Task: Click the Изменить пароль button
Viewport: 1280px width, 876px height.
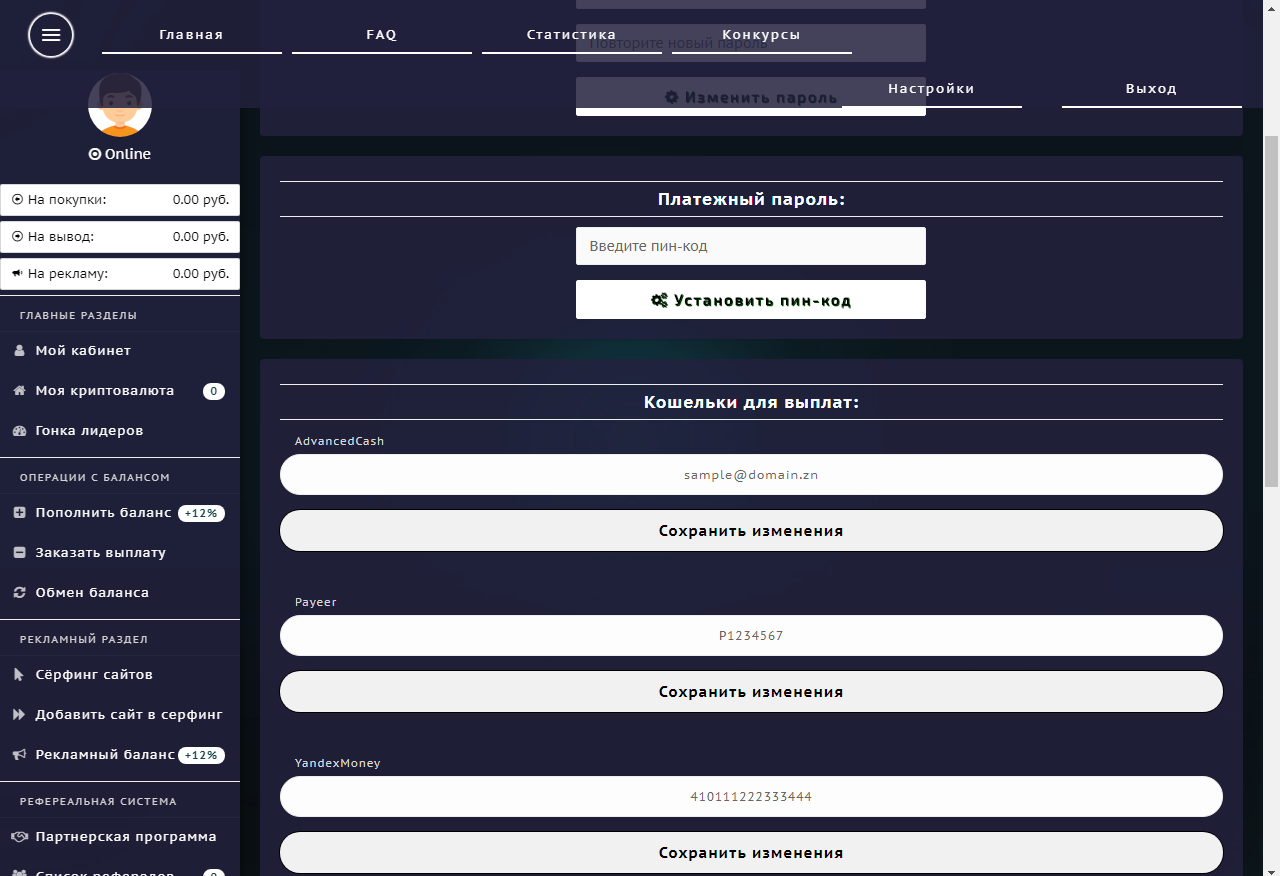Action: tap(751, 97)
